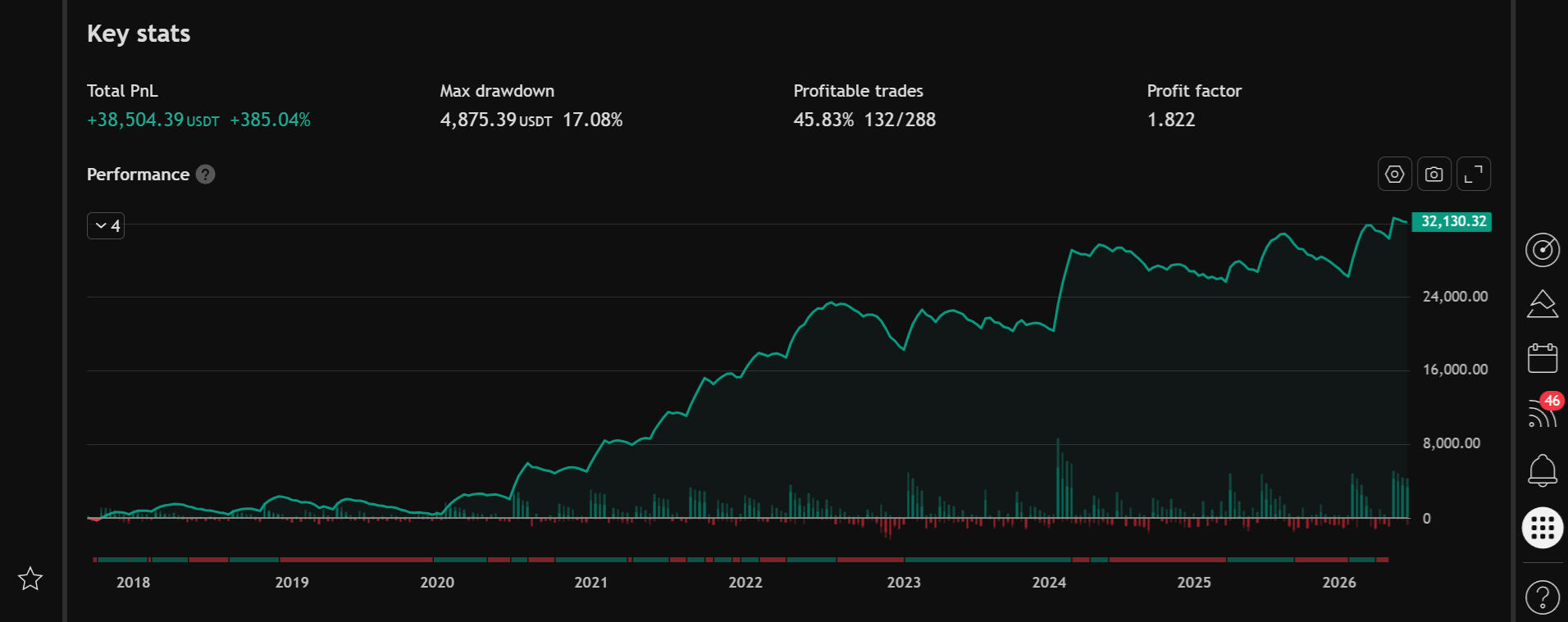Viewport: 1568px width, 622px height.
Task: Take a snapshot with camera icon
Action: [x=1434, y=174]
